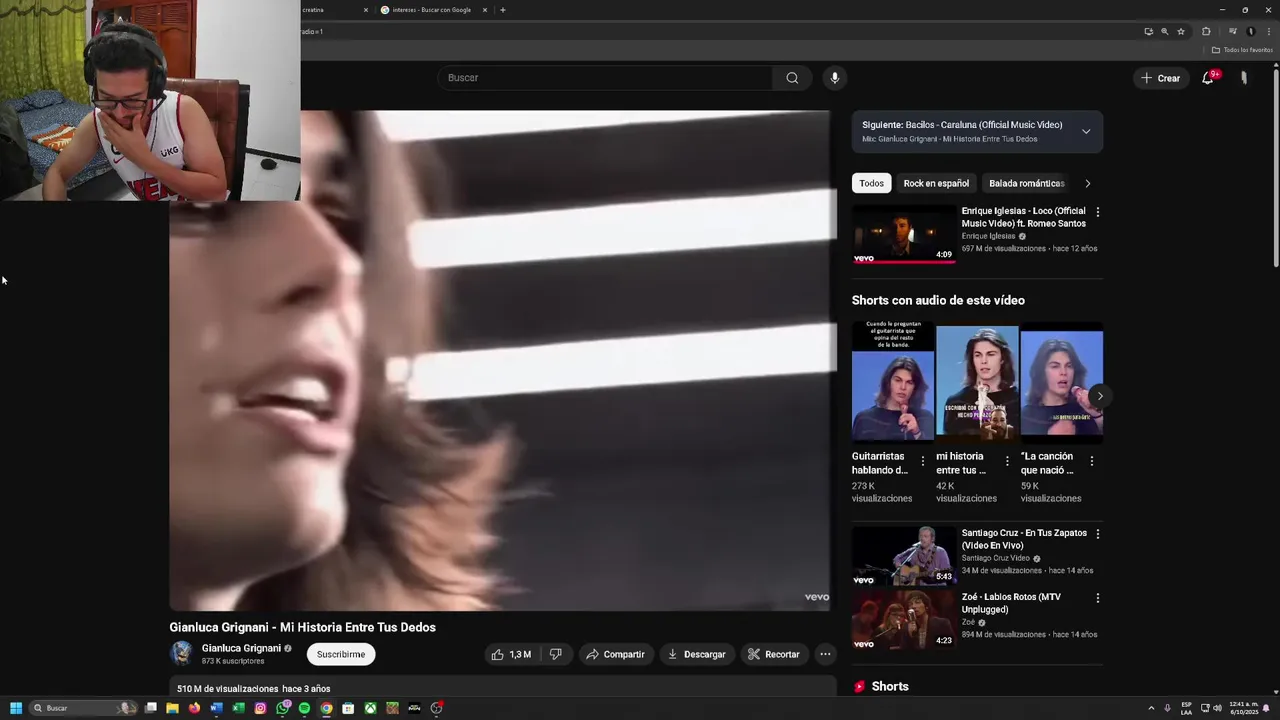Click the Descargar download button

(697, 654)
